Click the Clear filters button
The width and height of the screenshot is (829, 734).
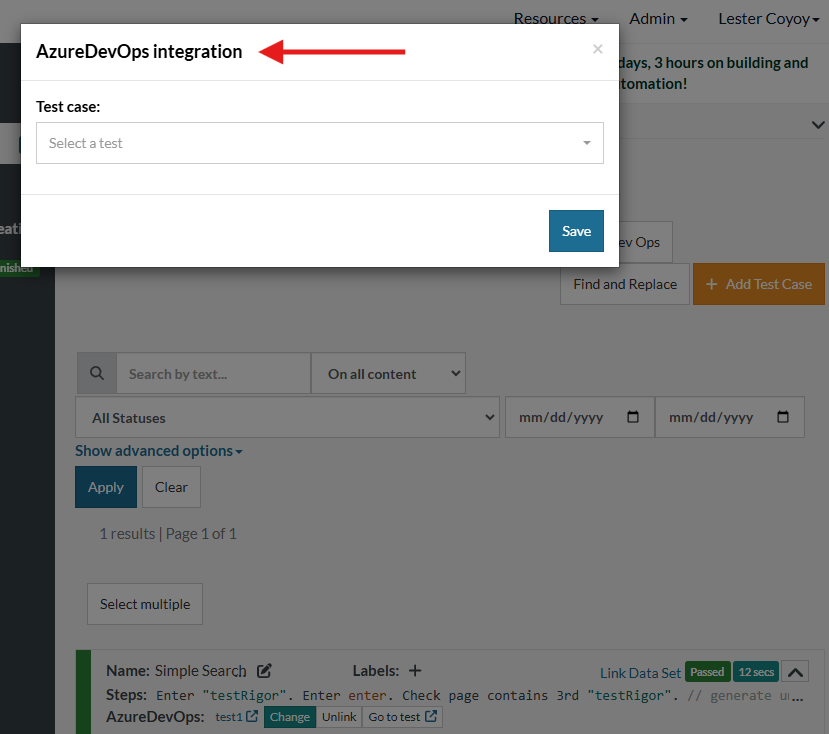pos(171,487)
